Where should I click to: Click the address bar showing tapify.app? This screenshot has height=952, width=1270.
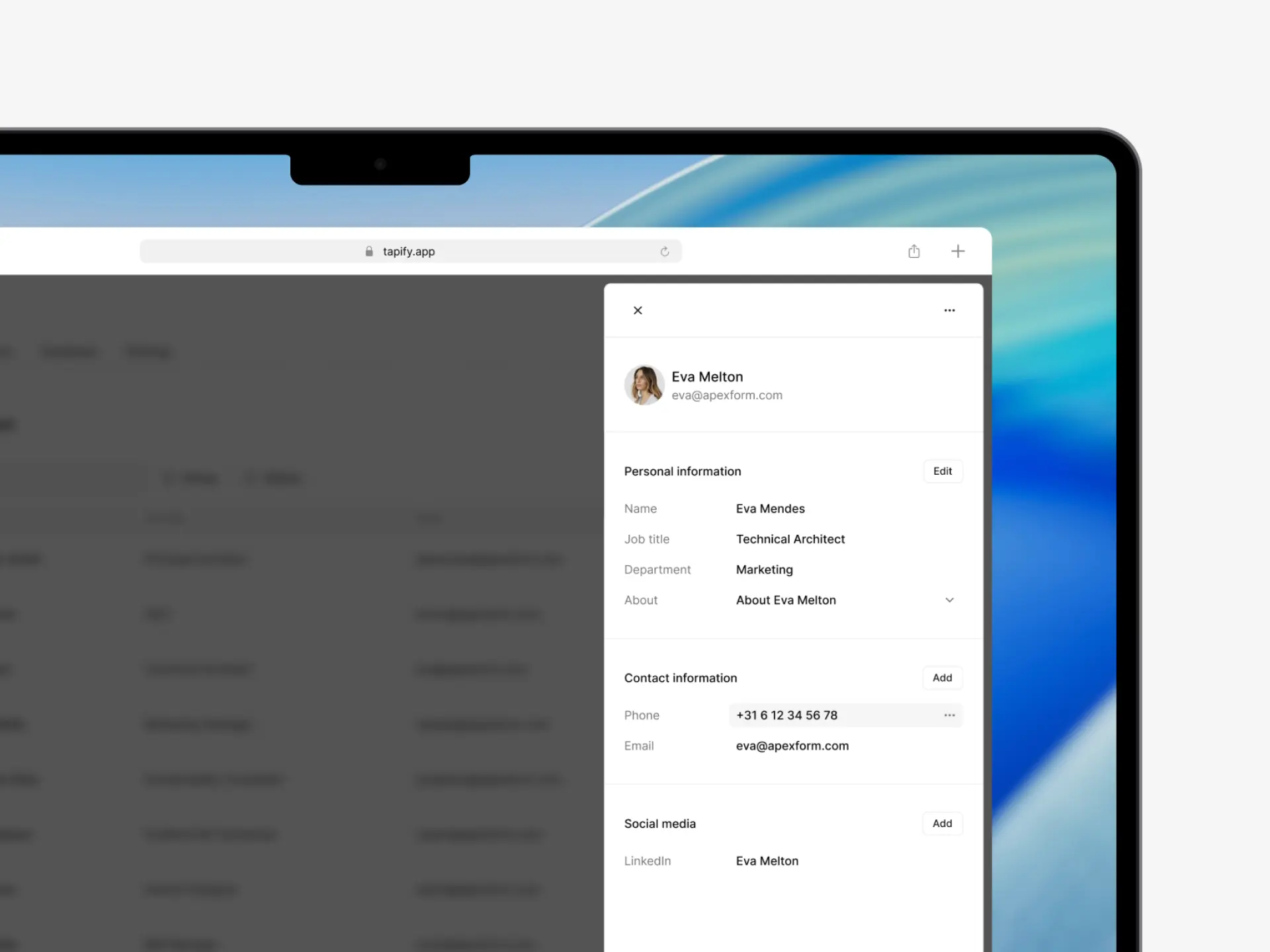click(x=409, y=251)
